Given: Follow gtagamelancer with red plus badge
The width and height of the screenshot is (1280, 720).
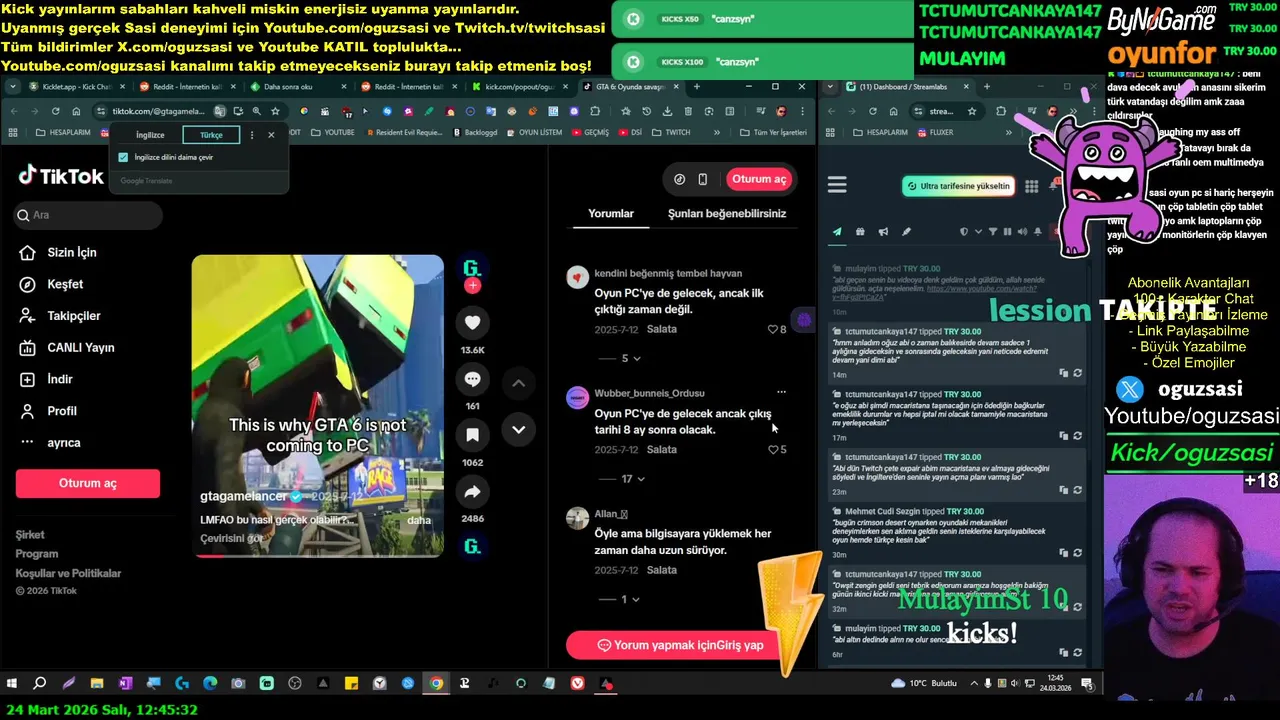Looking at the screenshot, I should point(473,286).
